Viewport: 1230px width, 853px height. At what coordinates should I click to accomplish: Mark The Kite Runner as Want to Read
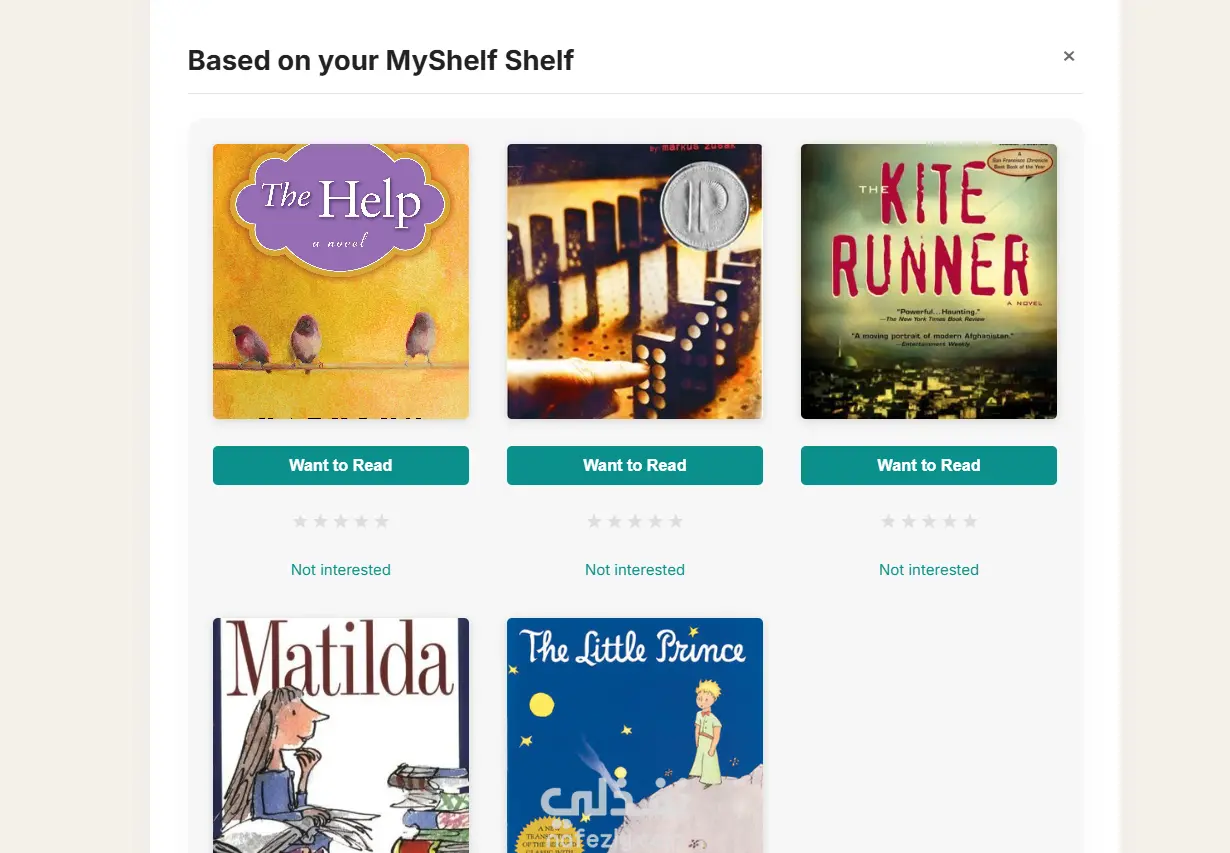tap(928, 465)
